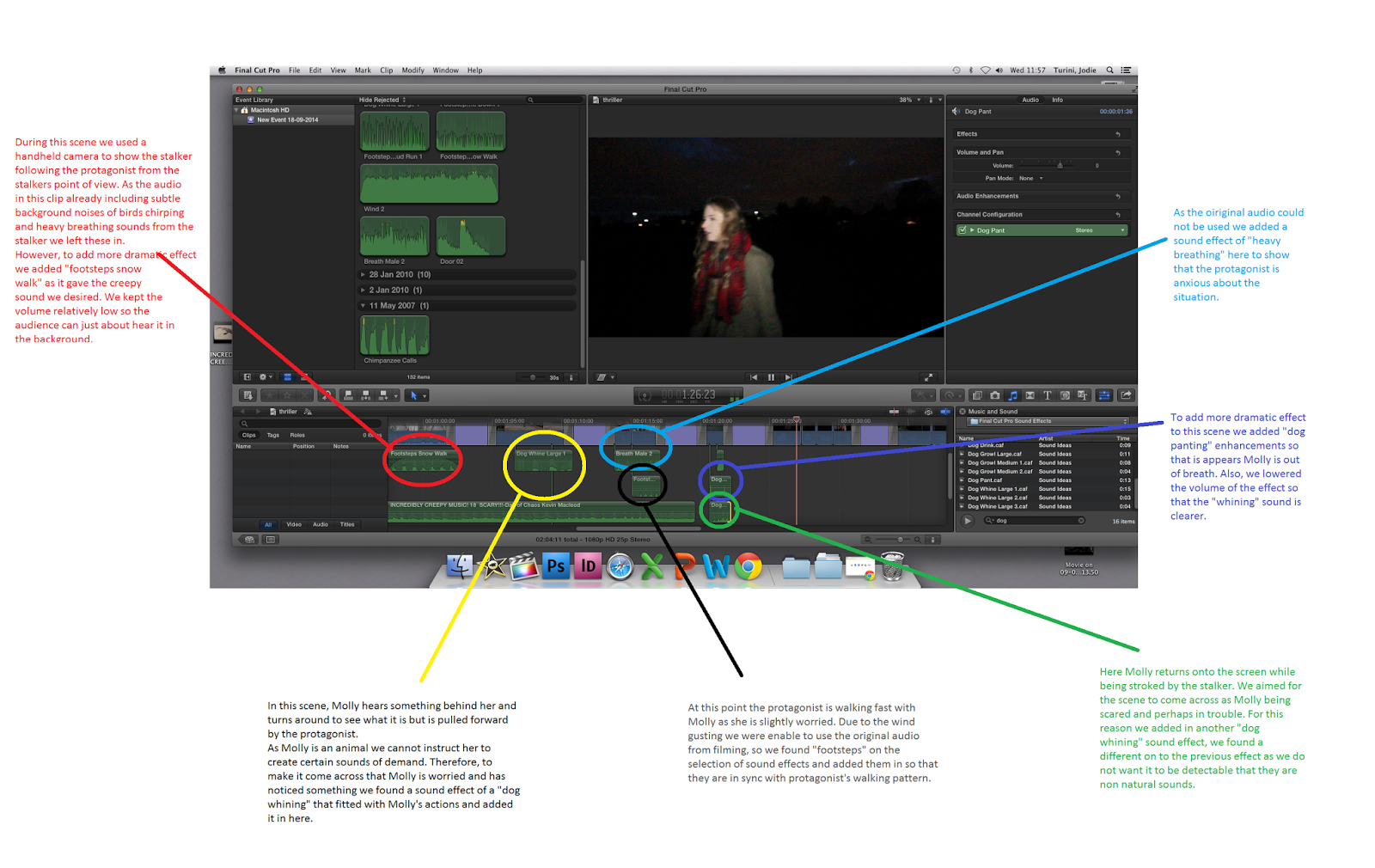Open Microsoft Word icon in the Dock
Viewport: 1375px width, 868px height.
[x=716, y=566]
